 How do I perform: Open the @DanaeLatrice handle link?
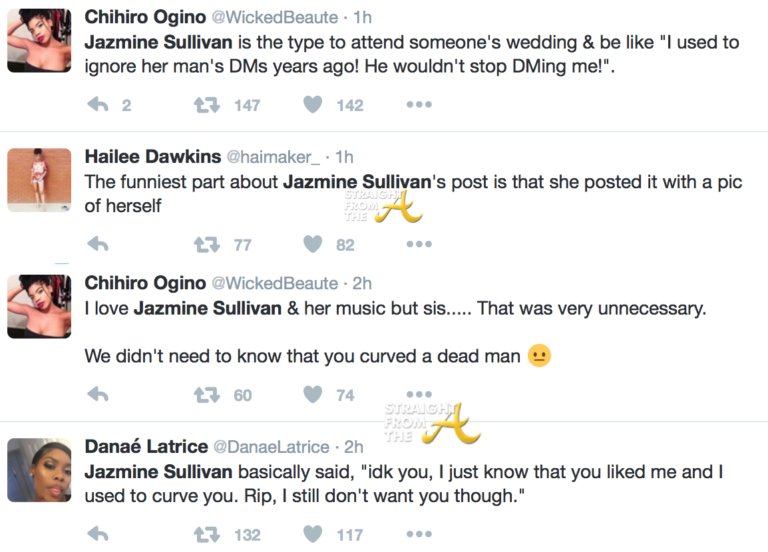click(281, 446)
